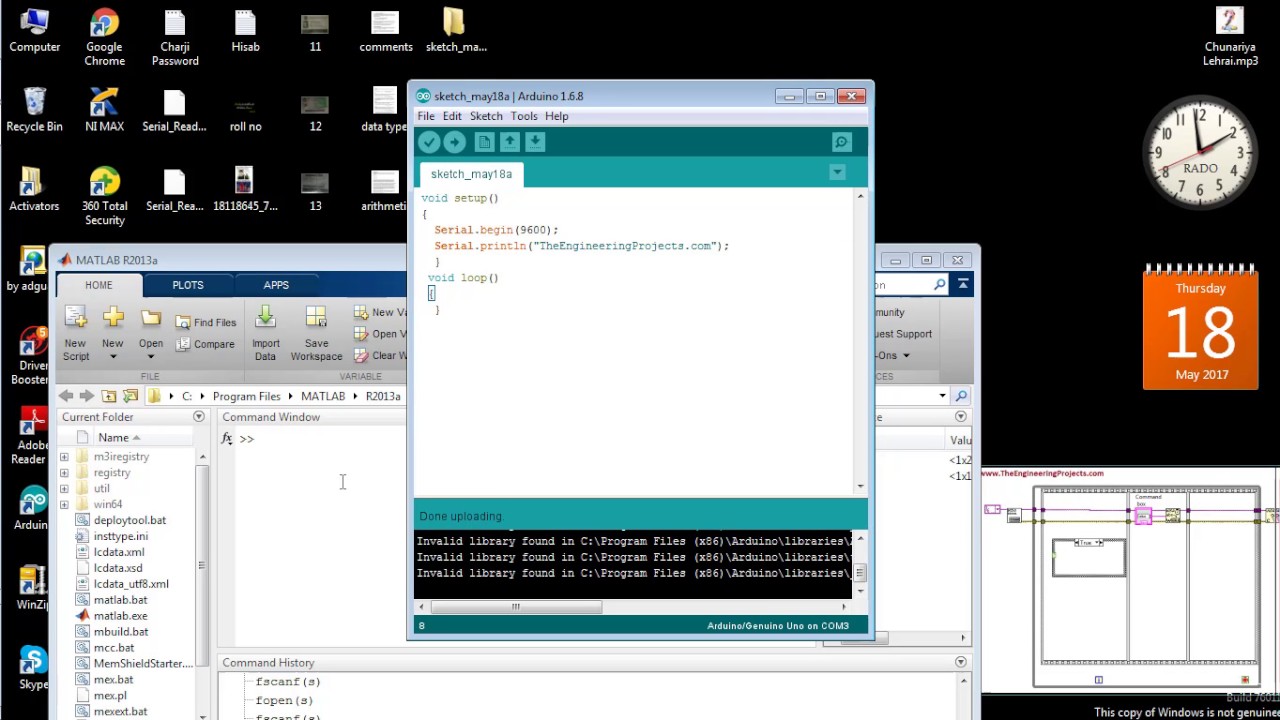Switch to MATLAB APPS ribbon tab
The image size is (1280, 720).
tap(276, 285)
